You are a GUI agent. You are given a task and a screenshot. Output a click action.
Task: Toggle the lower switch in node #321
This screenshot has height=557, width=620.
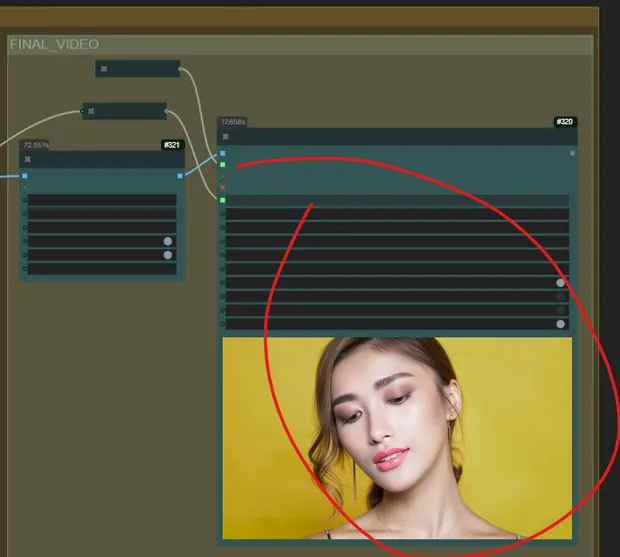[168, 255]
